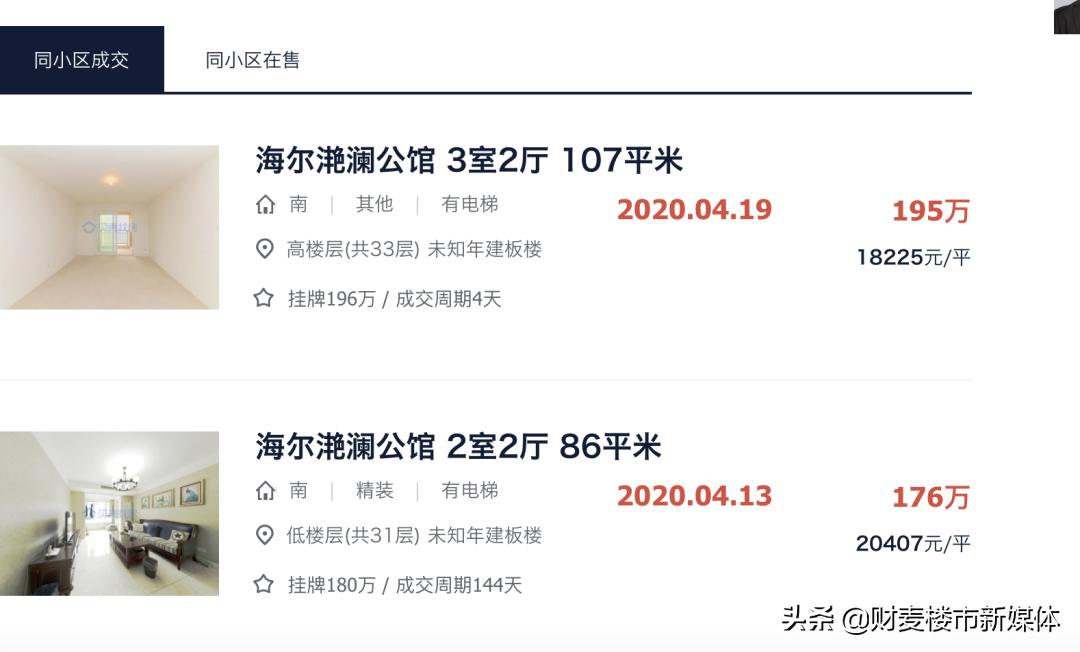Click the date 2020.04.13
Image resolution: width=1080 pixels, height=652 pixels.
coord(695,496)
